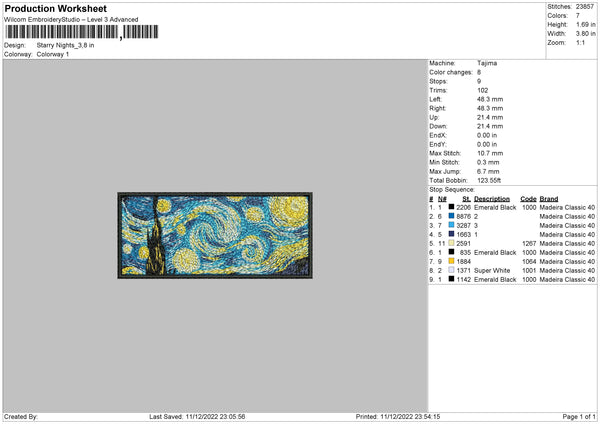The height and width of the screenshot is (424, 600).
Task: Click the Machine value 'Tajima'
Action: click(x=487, y=63)
